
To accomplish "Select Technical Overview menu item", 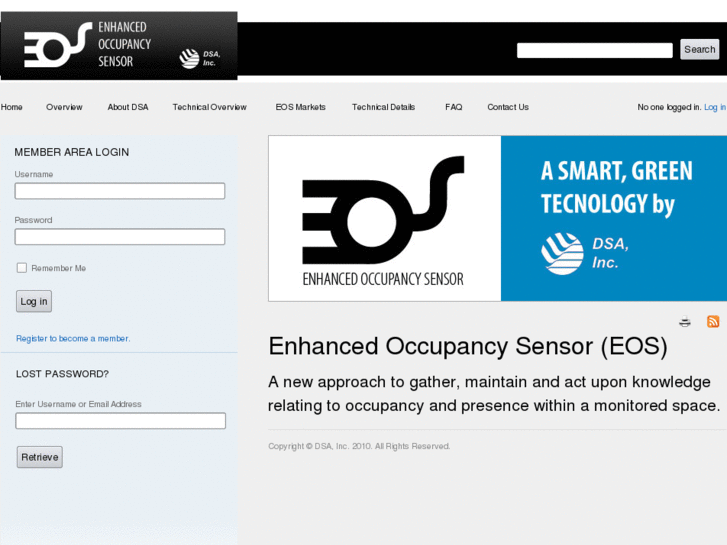I will (210, 107).
